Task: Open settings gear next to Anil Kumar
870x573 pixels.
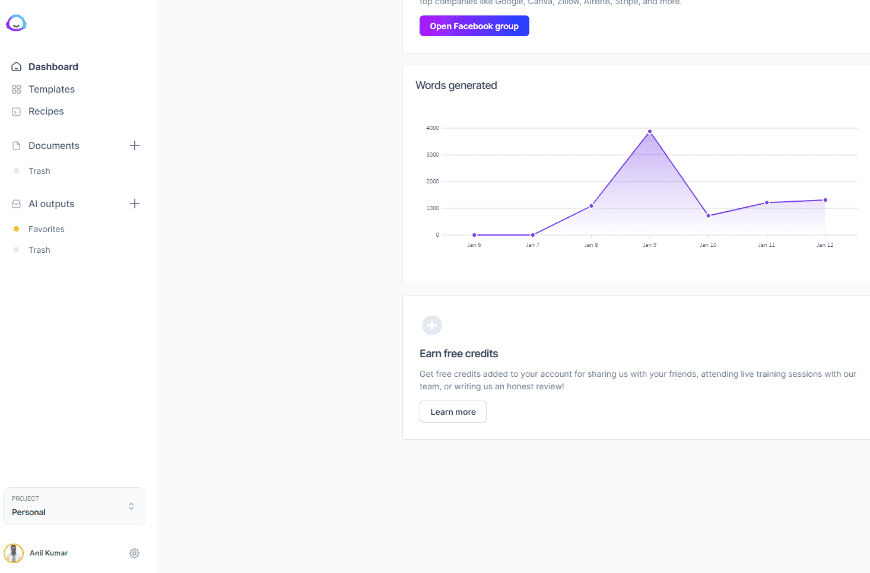Action: point(134,553)
